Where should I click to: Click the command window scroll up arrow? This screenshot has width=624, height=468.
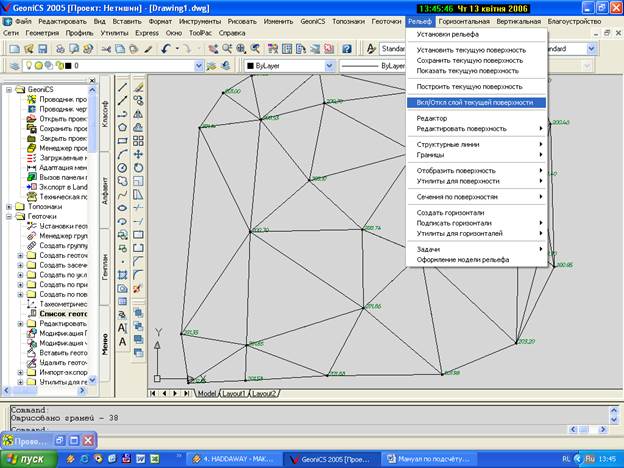click(x=614, y=410)
